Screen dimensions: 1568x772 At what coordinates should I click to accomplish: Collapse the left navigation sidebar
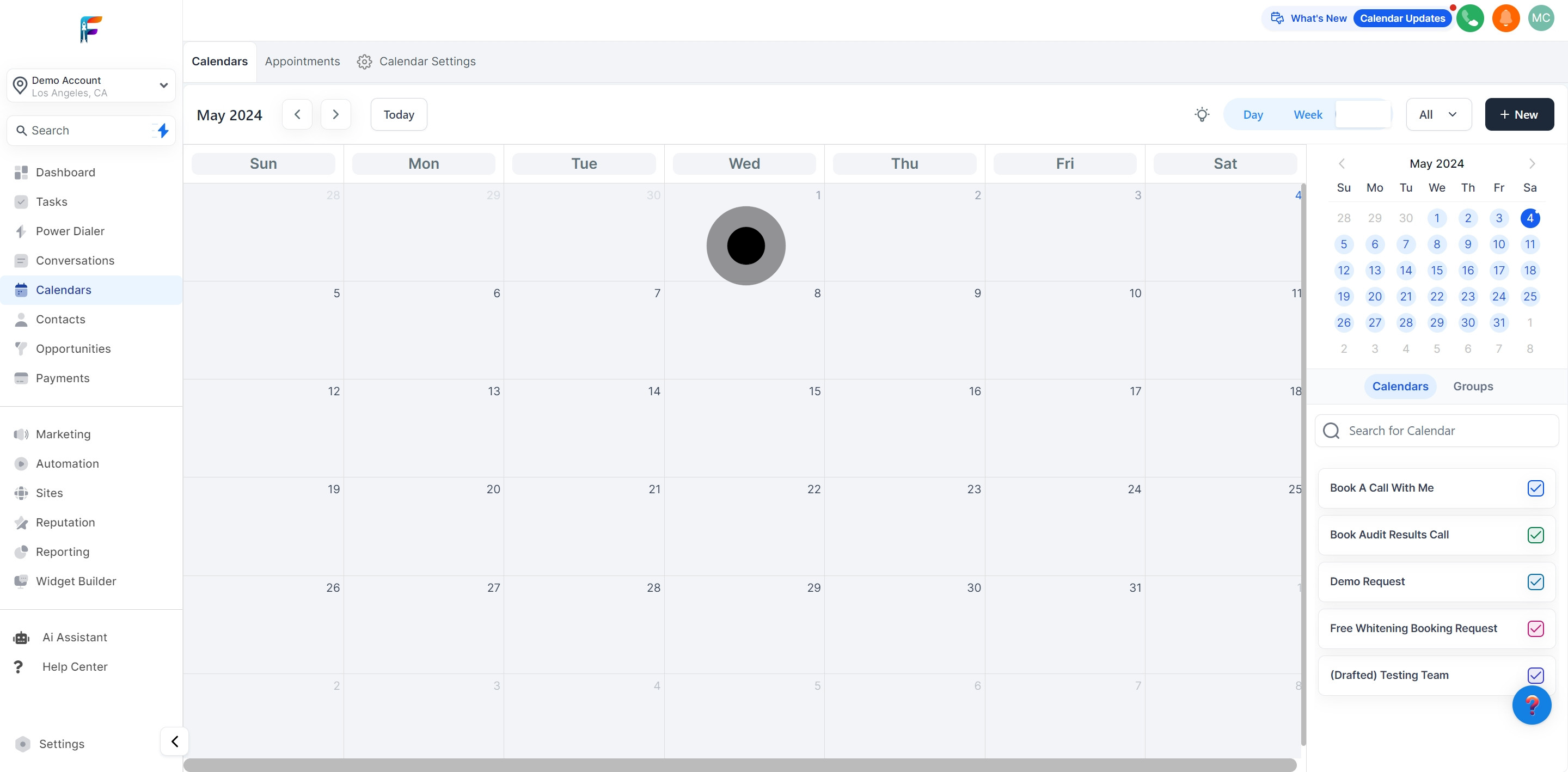pos(174,742)
